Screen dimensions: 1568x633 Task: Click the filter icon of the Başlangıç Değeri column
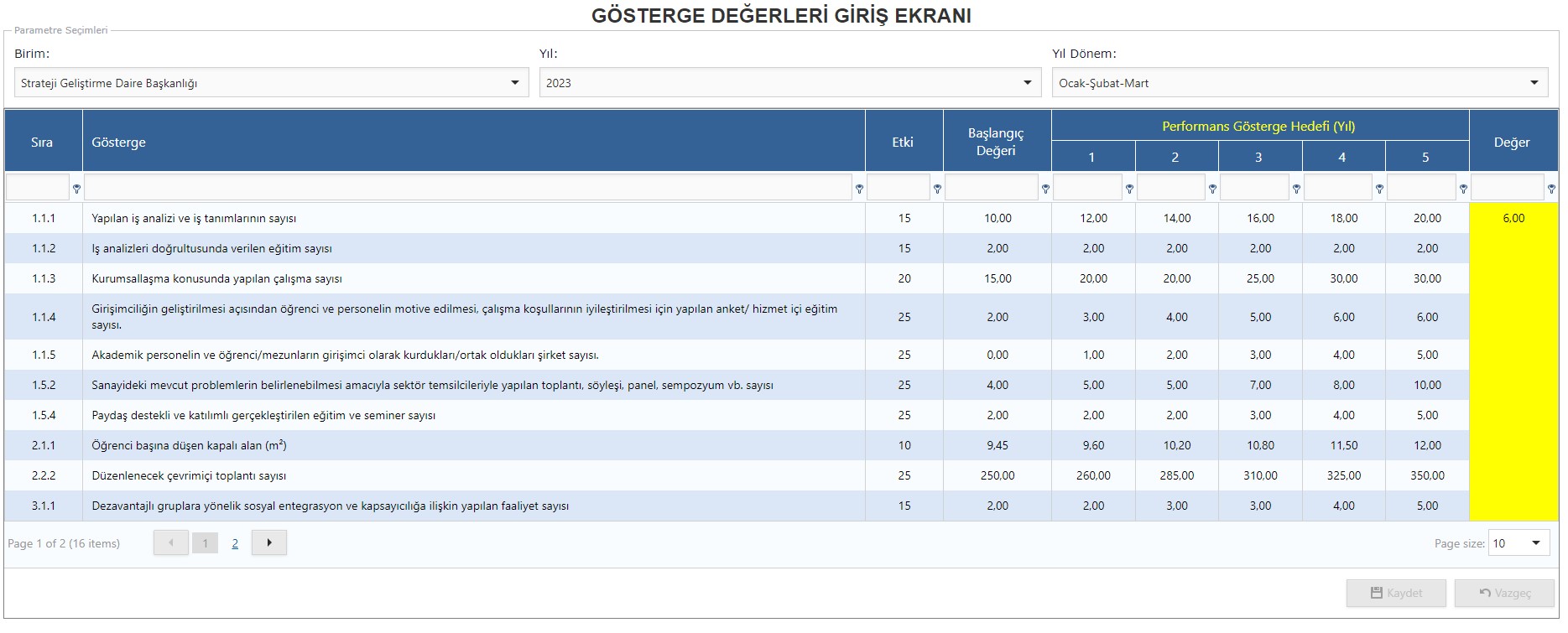coord(1045,189)
